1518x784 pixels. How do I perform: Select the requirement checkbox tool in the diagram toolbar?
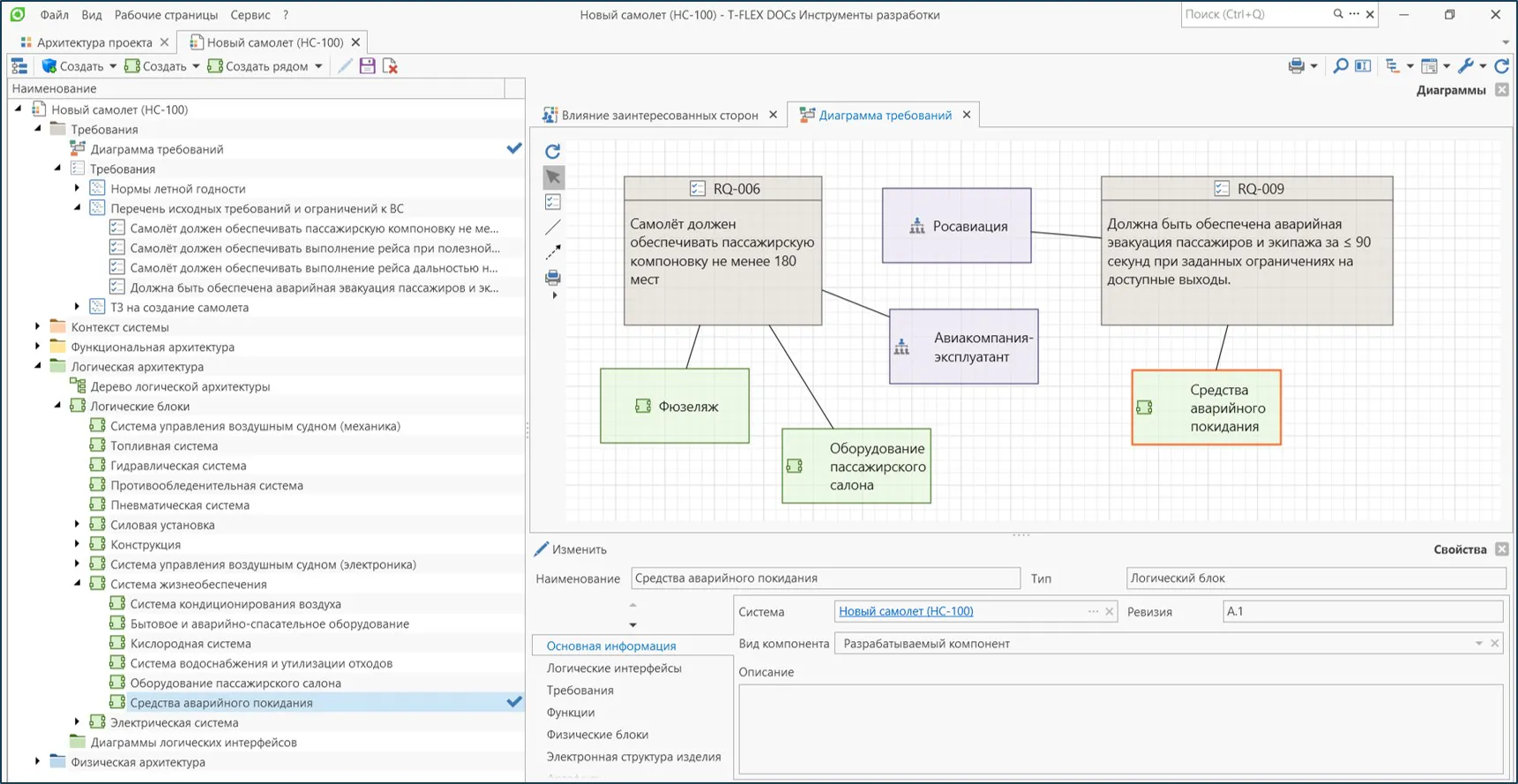point(553,202)
